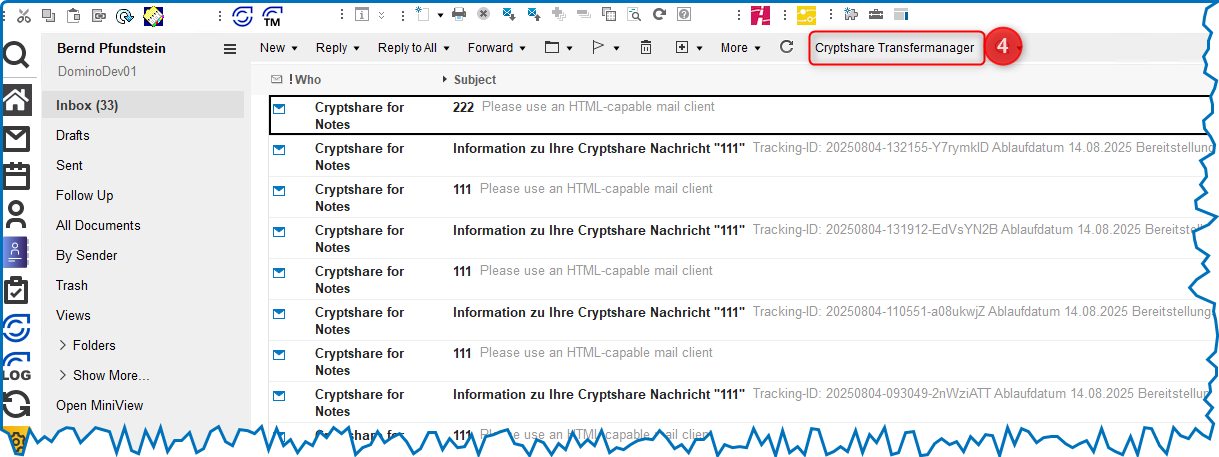Screen dimensions: 1219x457
Task: Select All Documents view
Action: click(x=98, y=225)
